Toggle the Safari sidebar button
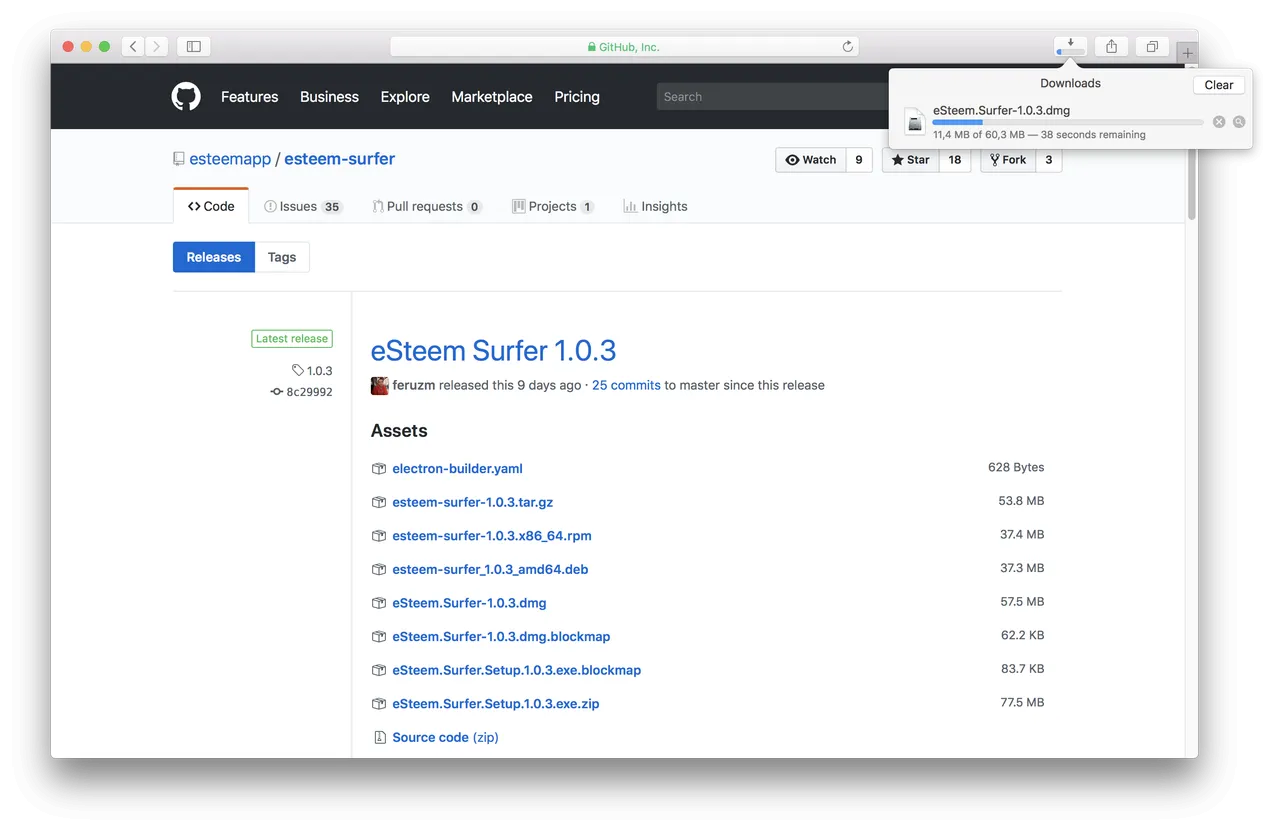 tap(194, 46)
